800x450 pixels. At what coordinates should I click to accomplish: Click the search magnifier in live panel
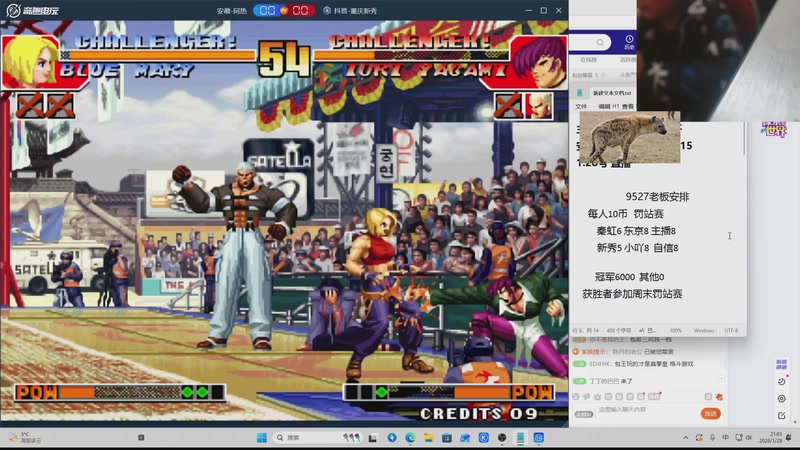tap(600, 42)
